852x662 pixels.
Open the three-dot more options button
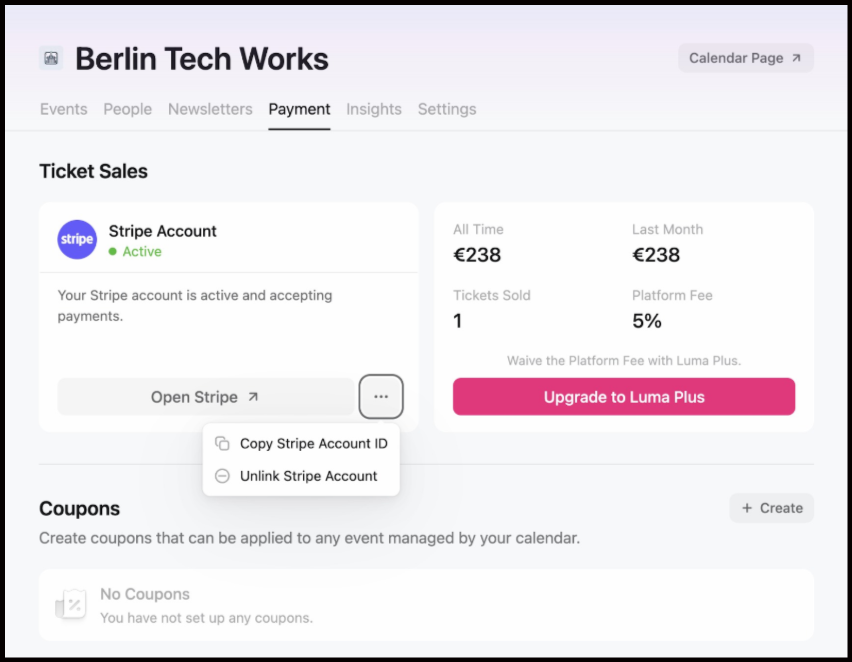(x=381, y=397)
